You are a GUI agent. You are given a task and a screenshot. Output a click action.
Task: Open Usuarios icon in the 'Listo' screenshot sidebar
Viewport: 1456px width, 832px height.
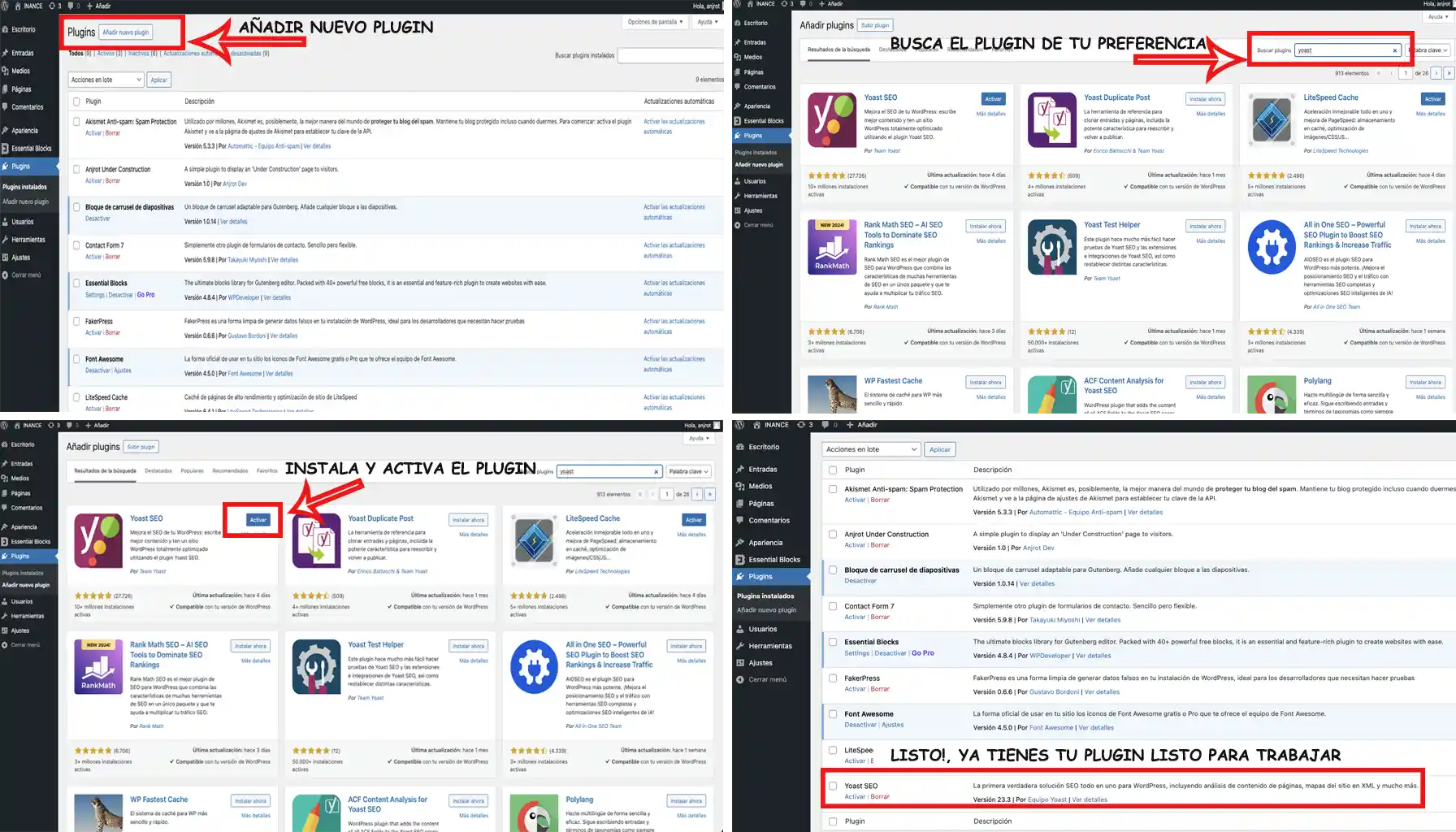739,629
